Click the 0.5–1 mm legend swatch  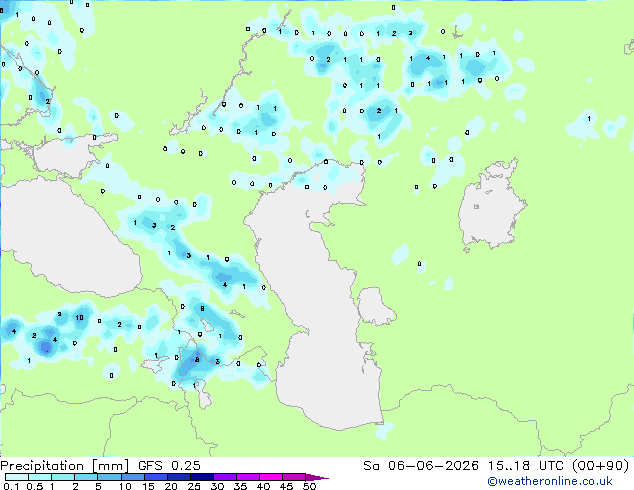tap(40, 477)
